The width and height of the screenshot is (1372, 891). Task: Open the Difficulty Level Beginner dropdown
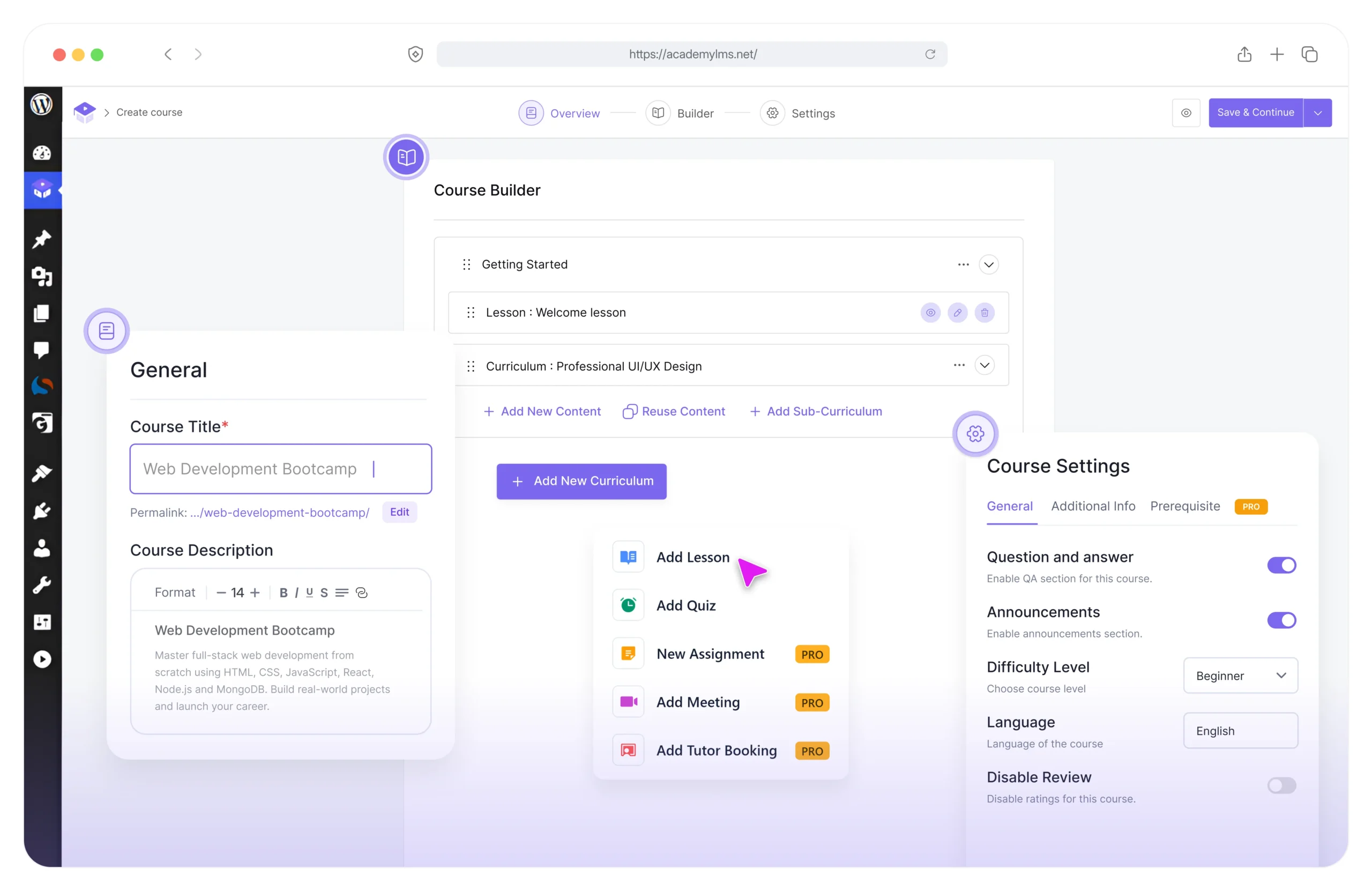[1241, 675]
